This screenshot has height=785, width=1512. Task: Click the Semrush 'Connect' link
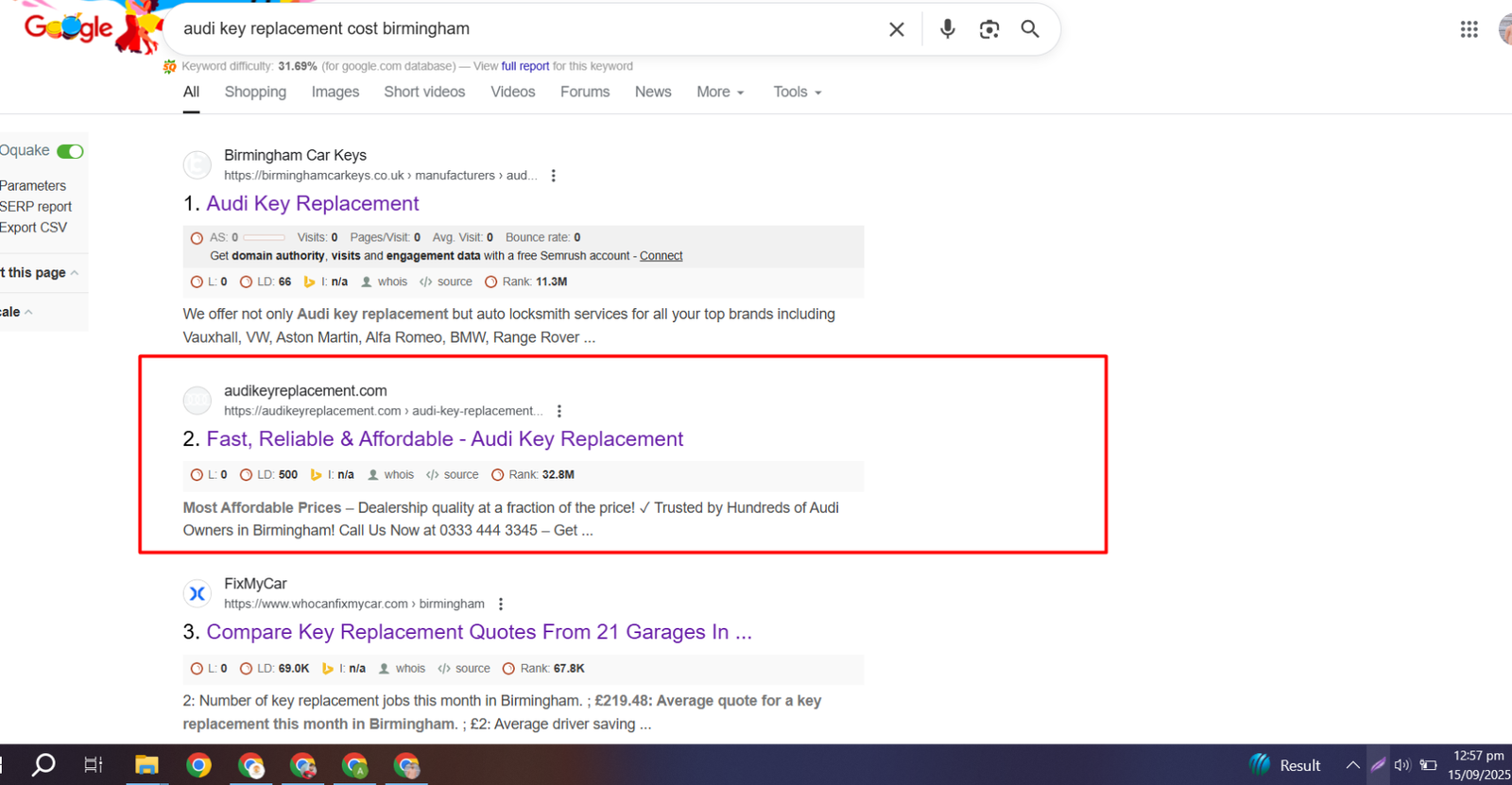[x=661, y=256]
